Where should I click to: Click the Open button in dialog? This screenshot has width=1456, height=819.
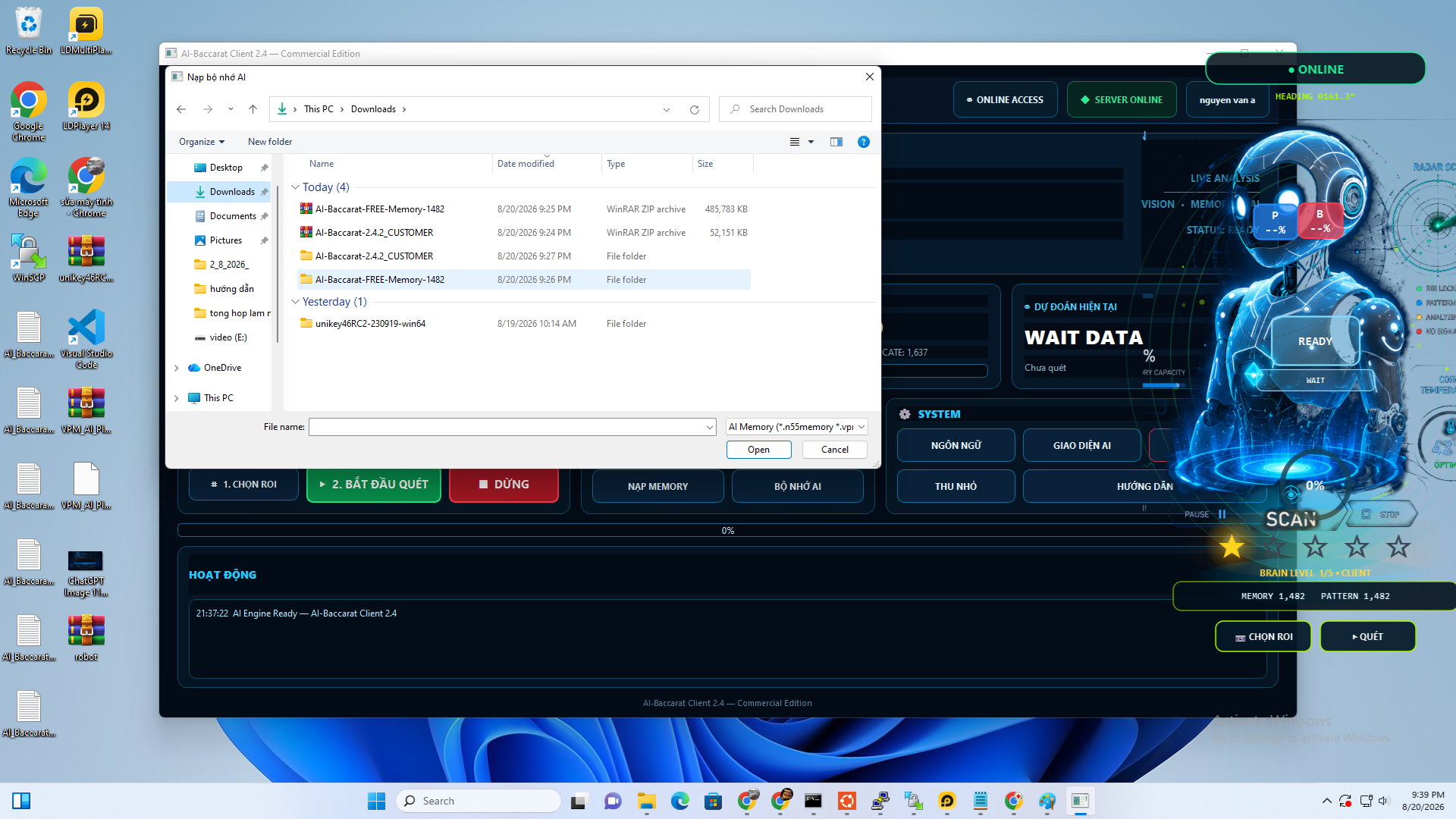pos(758,450)
